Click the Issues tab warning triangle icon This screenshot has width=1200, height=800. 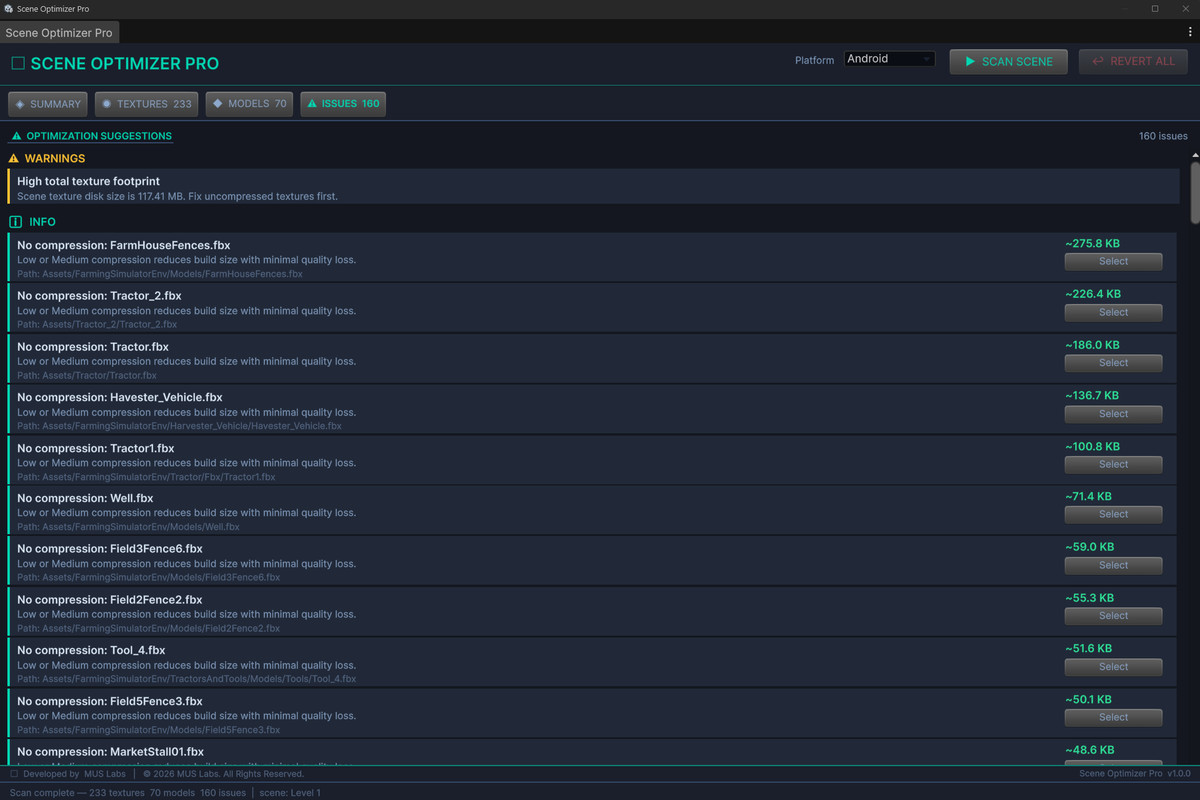click(312, 104)
